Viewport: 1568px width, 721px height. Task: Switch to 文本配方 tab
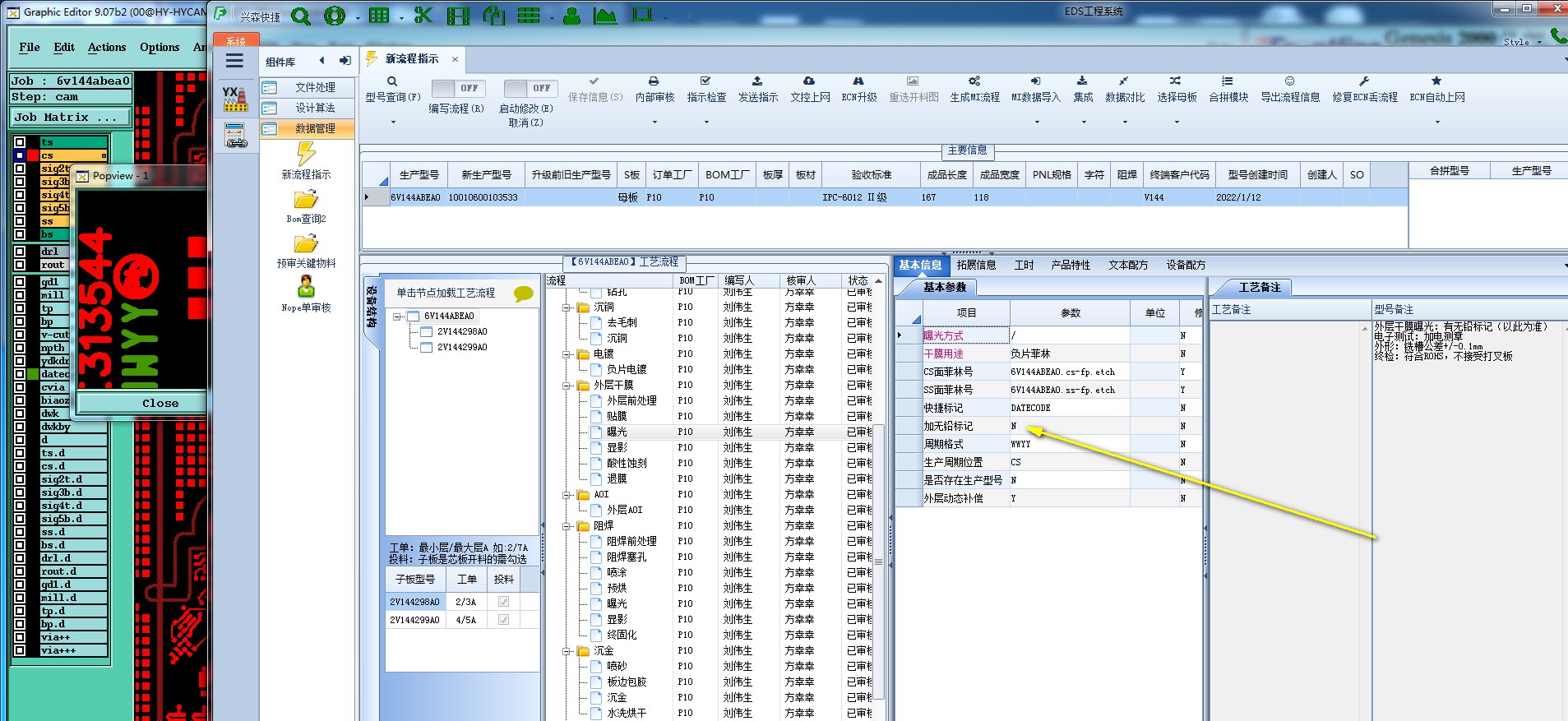1128,265
